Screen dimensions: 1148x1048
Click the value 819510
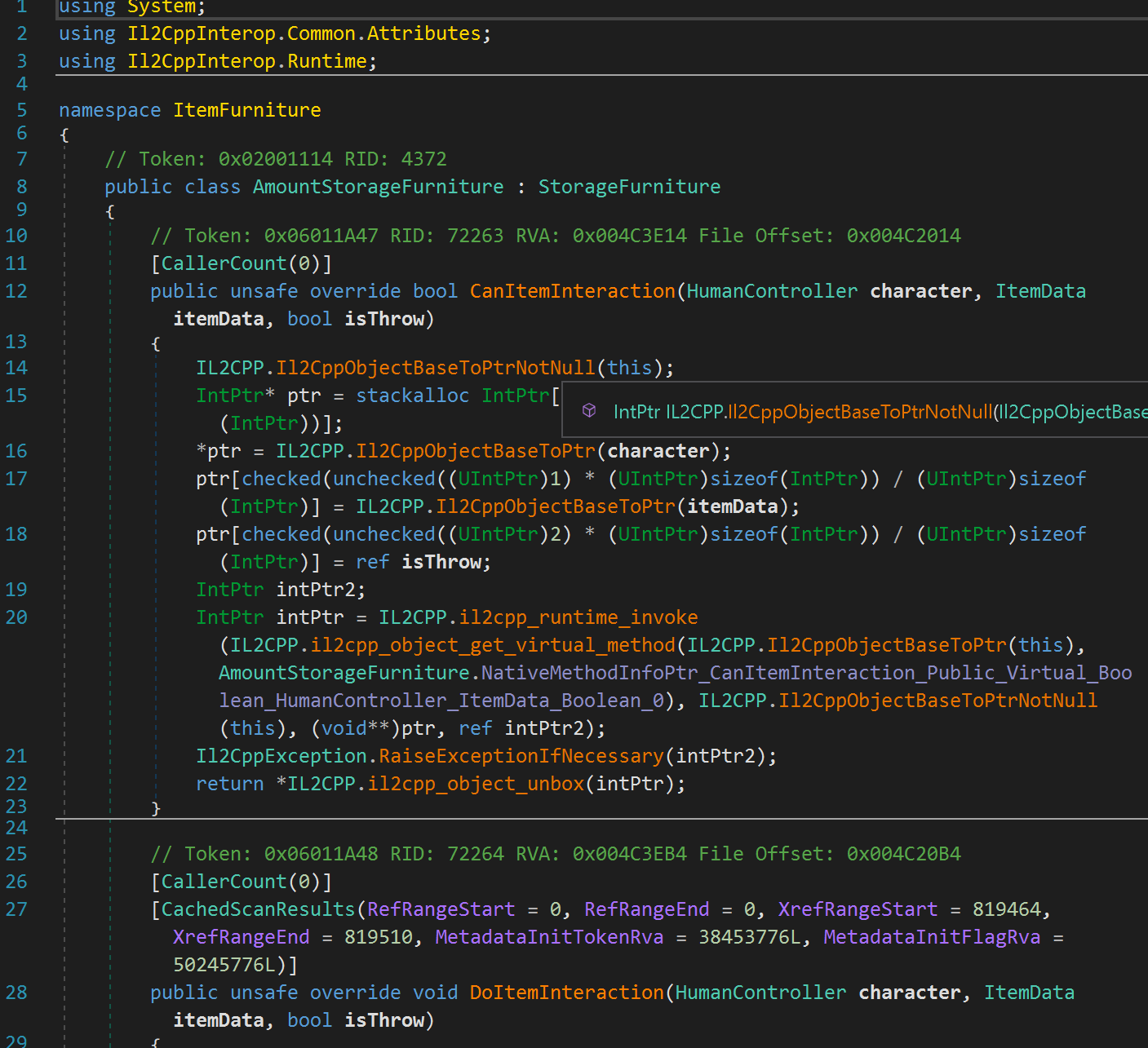pyautogui.click(x=378, y=937)
